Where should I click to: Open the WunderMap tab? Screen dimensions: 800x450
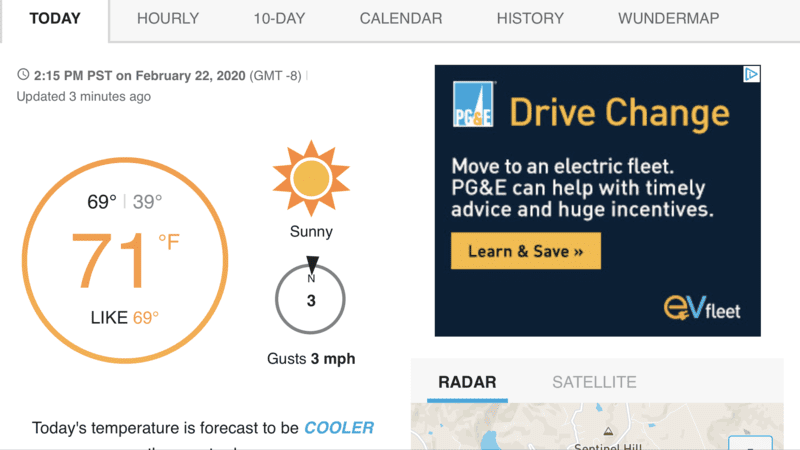[668, 19]
